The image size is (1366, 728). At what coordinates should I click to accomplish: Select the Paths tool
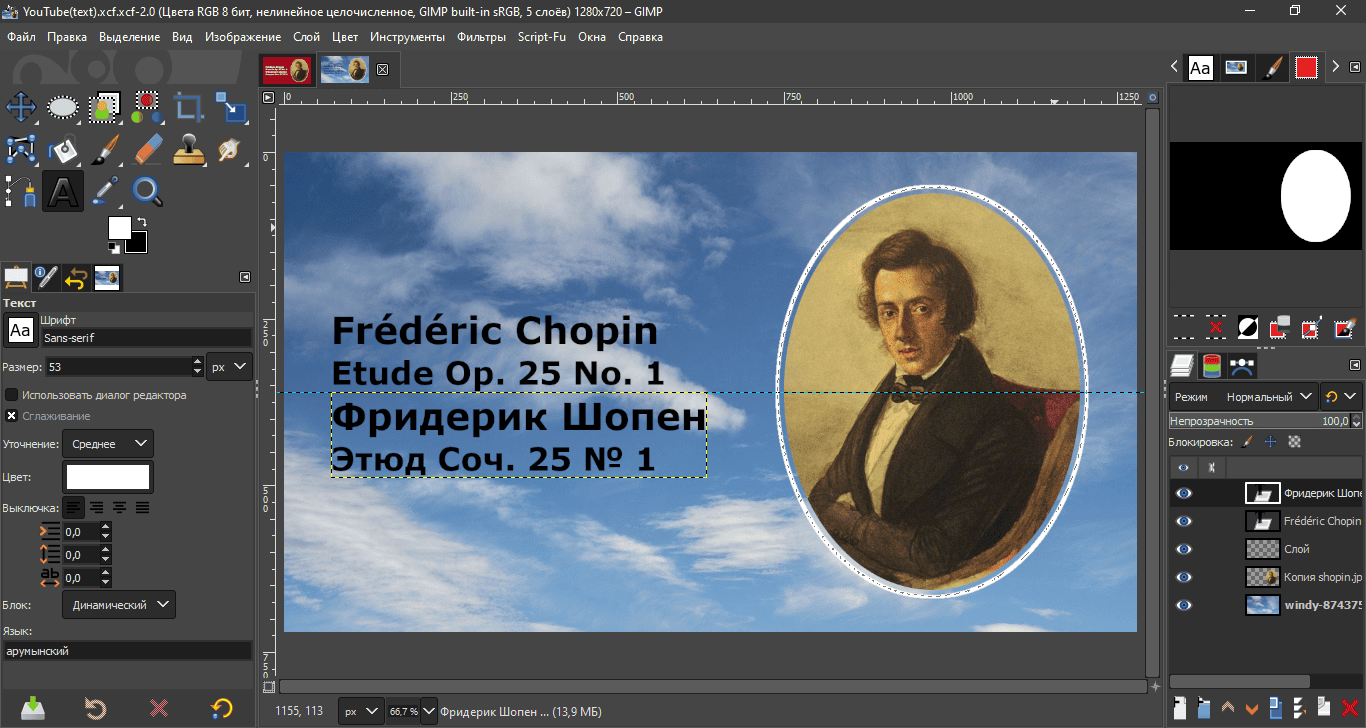(x=21, y=191)
